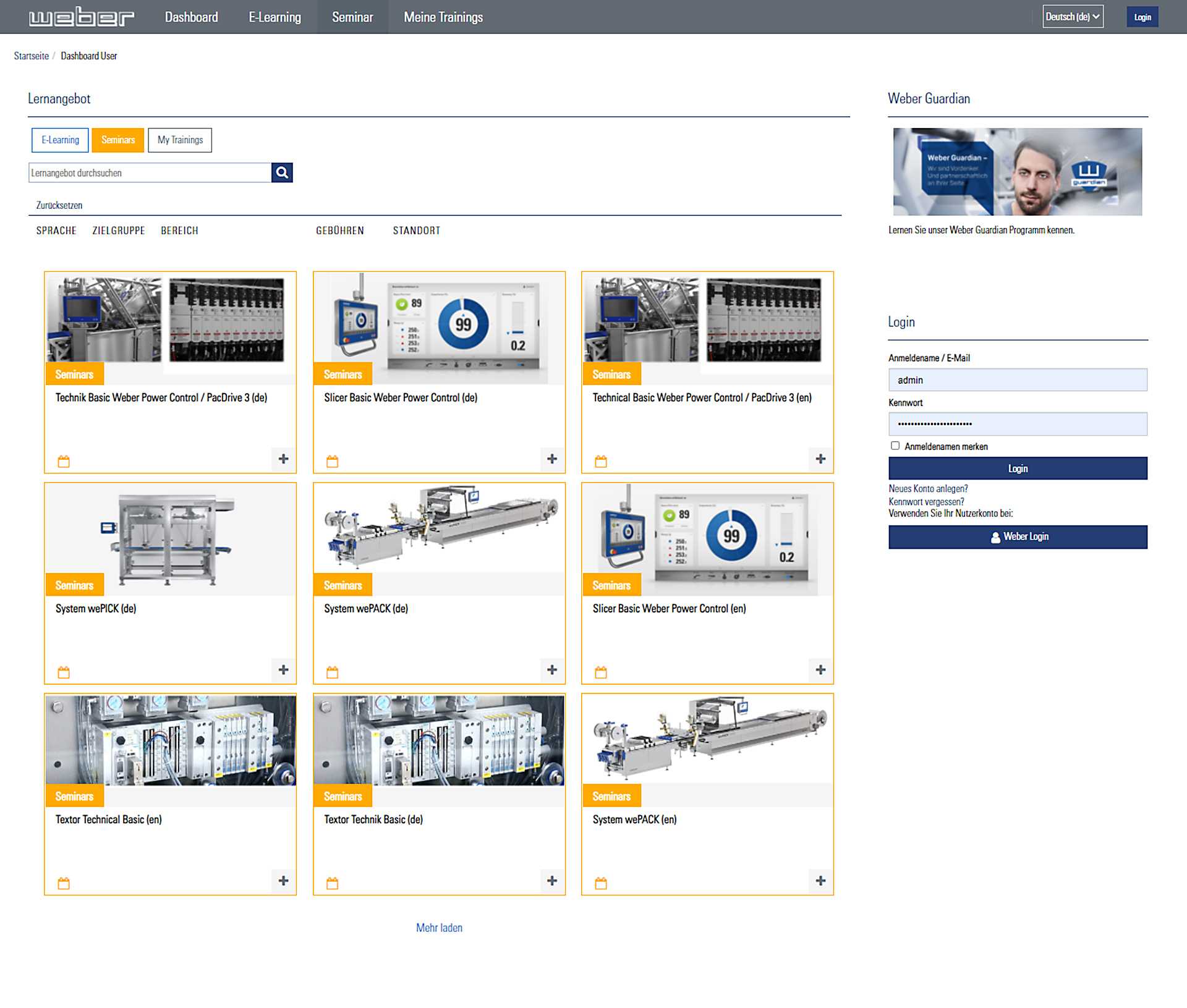The height and width of the screenshot is (1008, 1187).
Task: Click the search magnifier icon button
Action: [282, 172]
